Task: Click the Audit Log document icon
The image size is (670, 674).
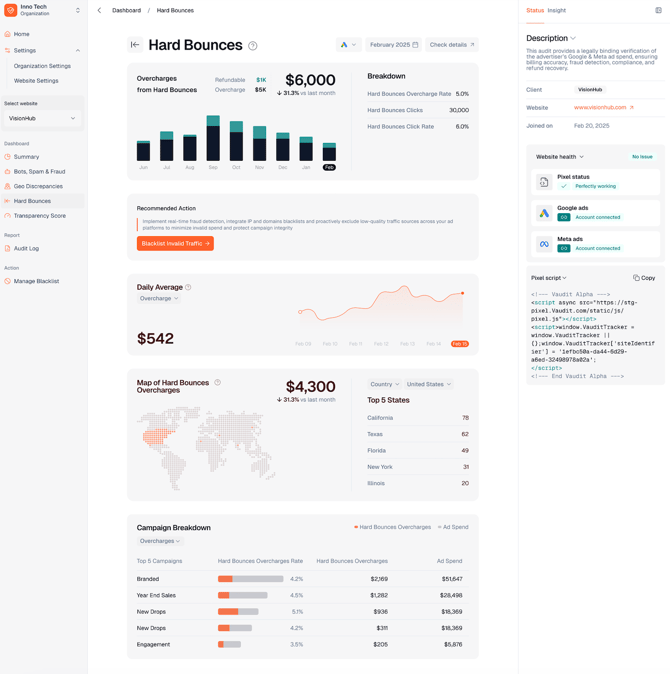Action: tap(7, 248)
